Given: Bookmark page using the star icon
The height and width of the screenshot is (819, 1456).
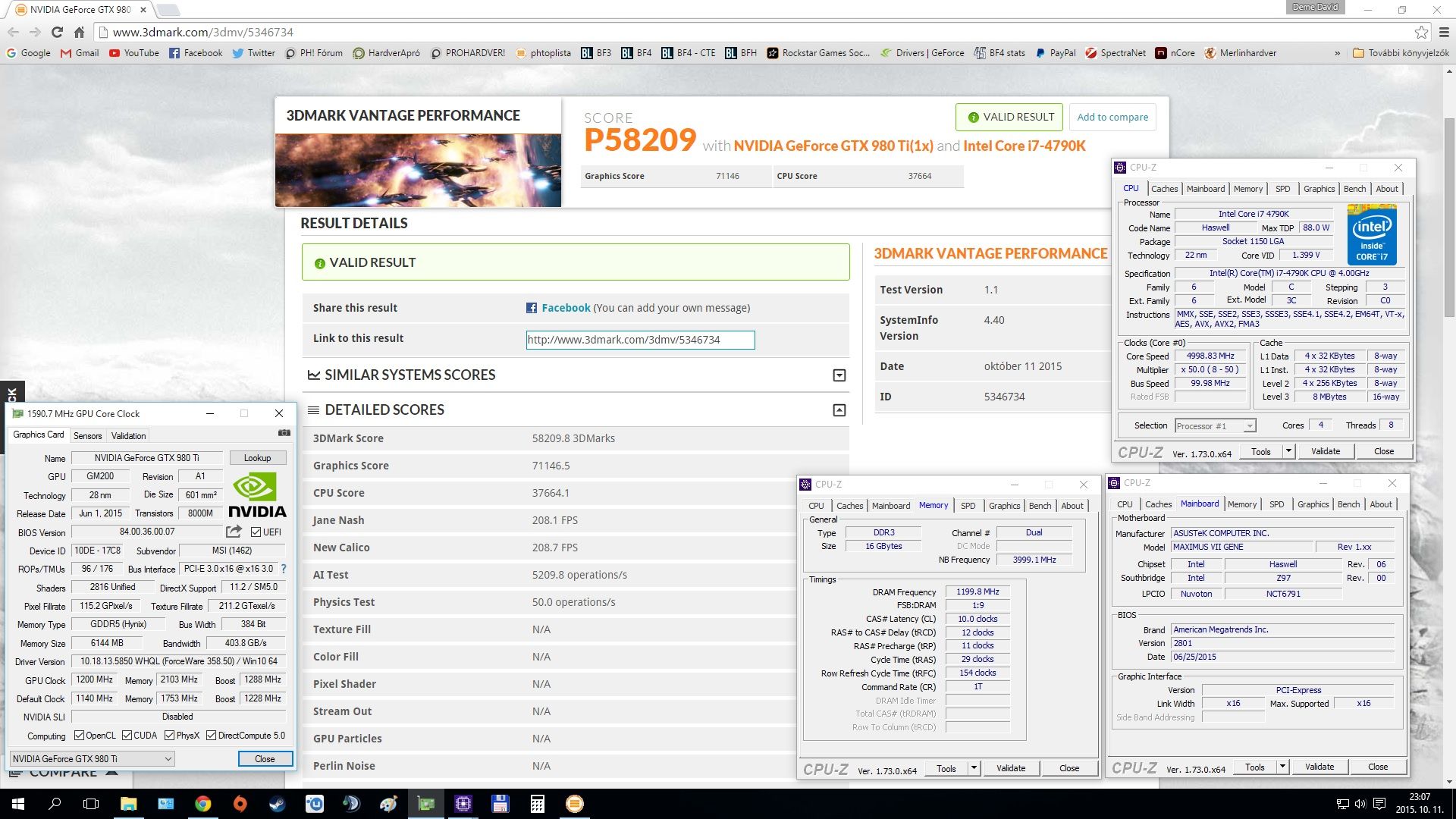Looking at the screenshot, I should tap(1421, 32).
